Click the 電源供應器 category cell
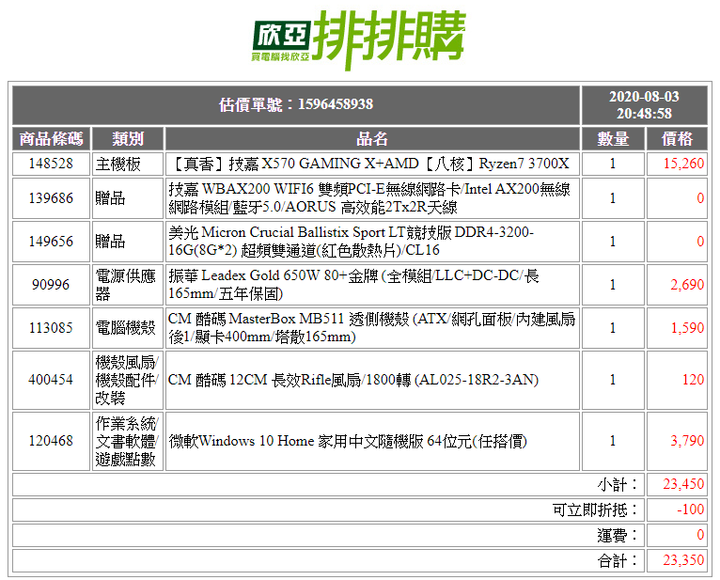The image size is (720, 580). click(128, 285)
